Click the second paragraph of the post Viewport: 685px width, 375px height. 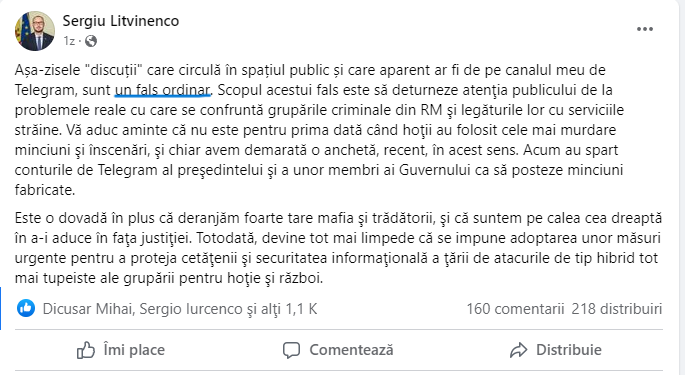(x=339, y=248)
